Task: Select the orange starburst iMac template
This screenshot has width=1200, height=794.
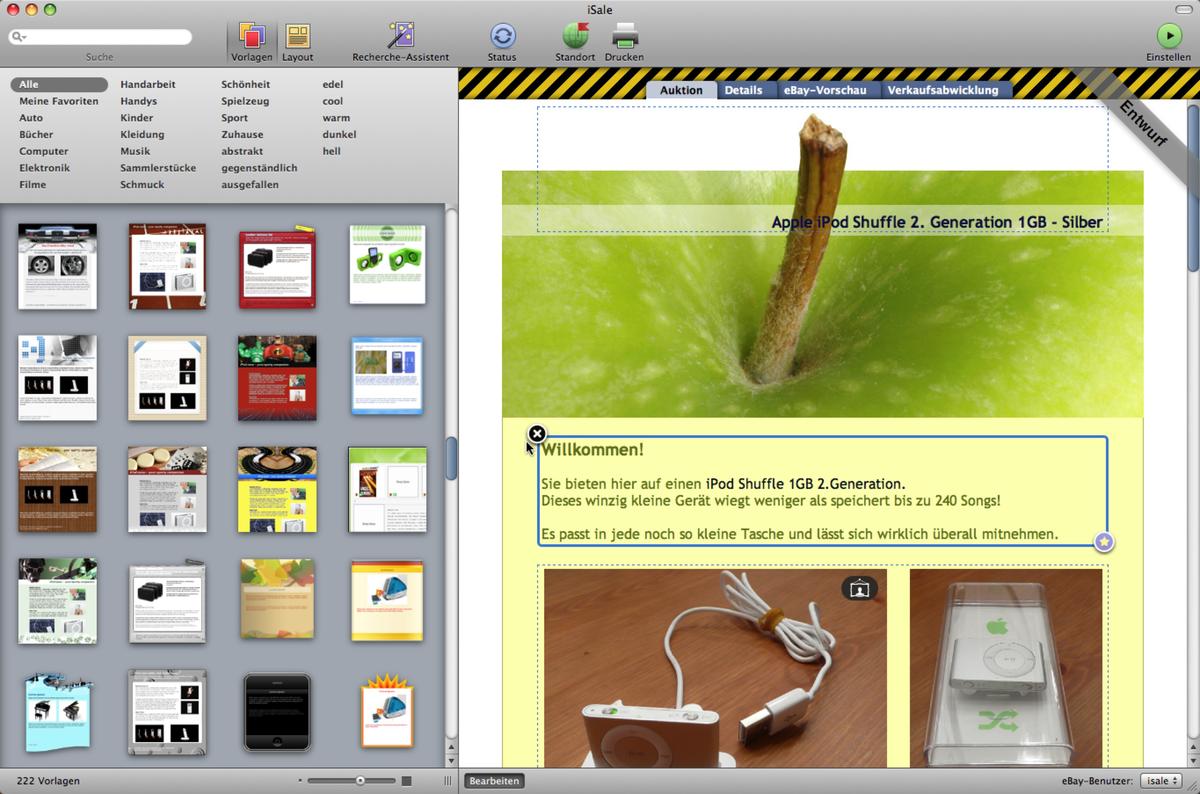Action: pos(387,711)
